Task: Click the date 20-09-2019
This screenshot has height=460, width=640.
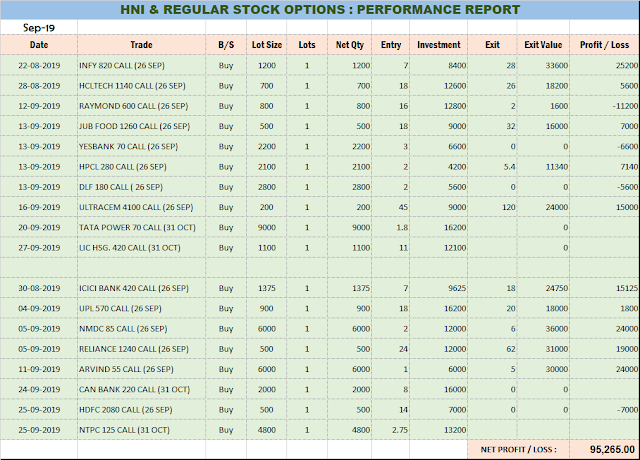Action: (39, 227)
